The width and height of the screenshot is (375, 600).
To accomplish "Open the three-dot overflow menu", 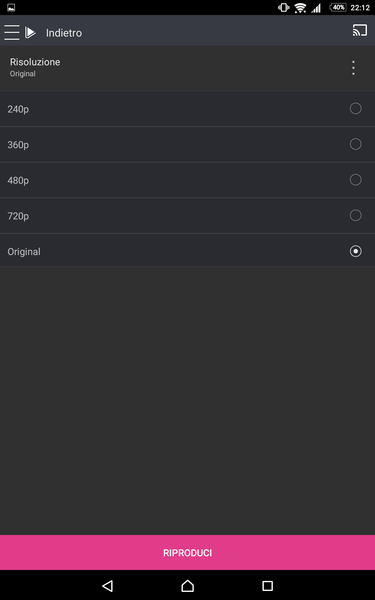I will (x=353, y=68).
